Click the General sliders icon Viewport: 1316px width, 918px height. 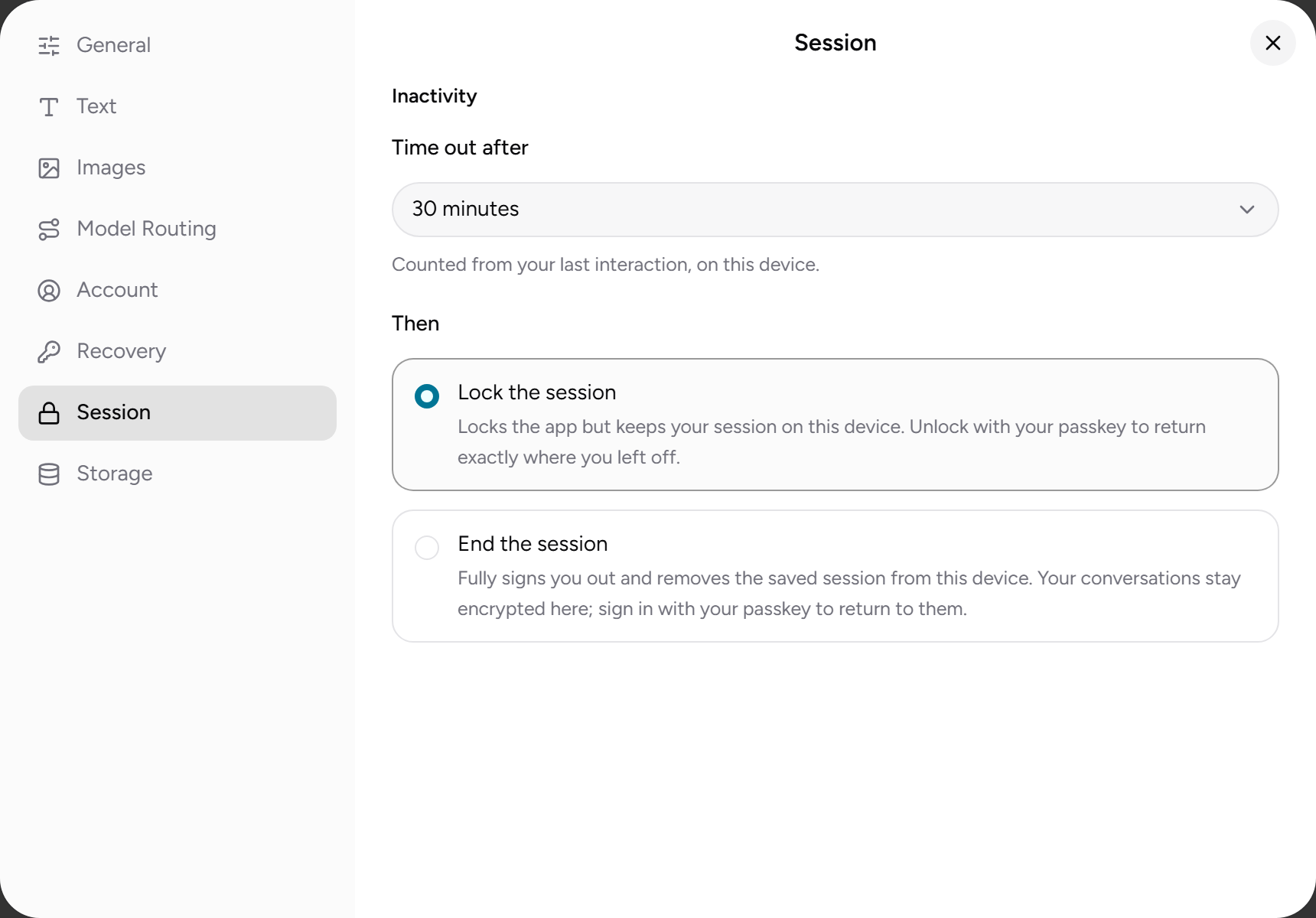point(49,46)
